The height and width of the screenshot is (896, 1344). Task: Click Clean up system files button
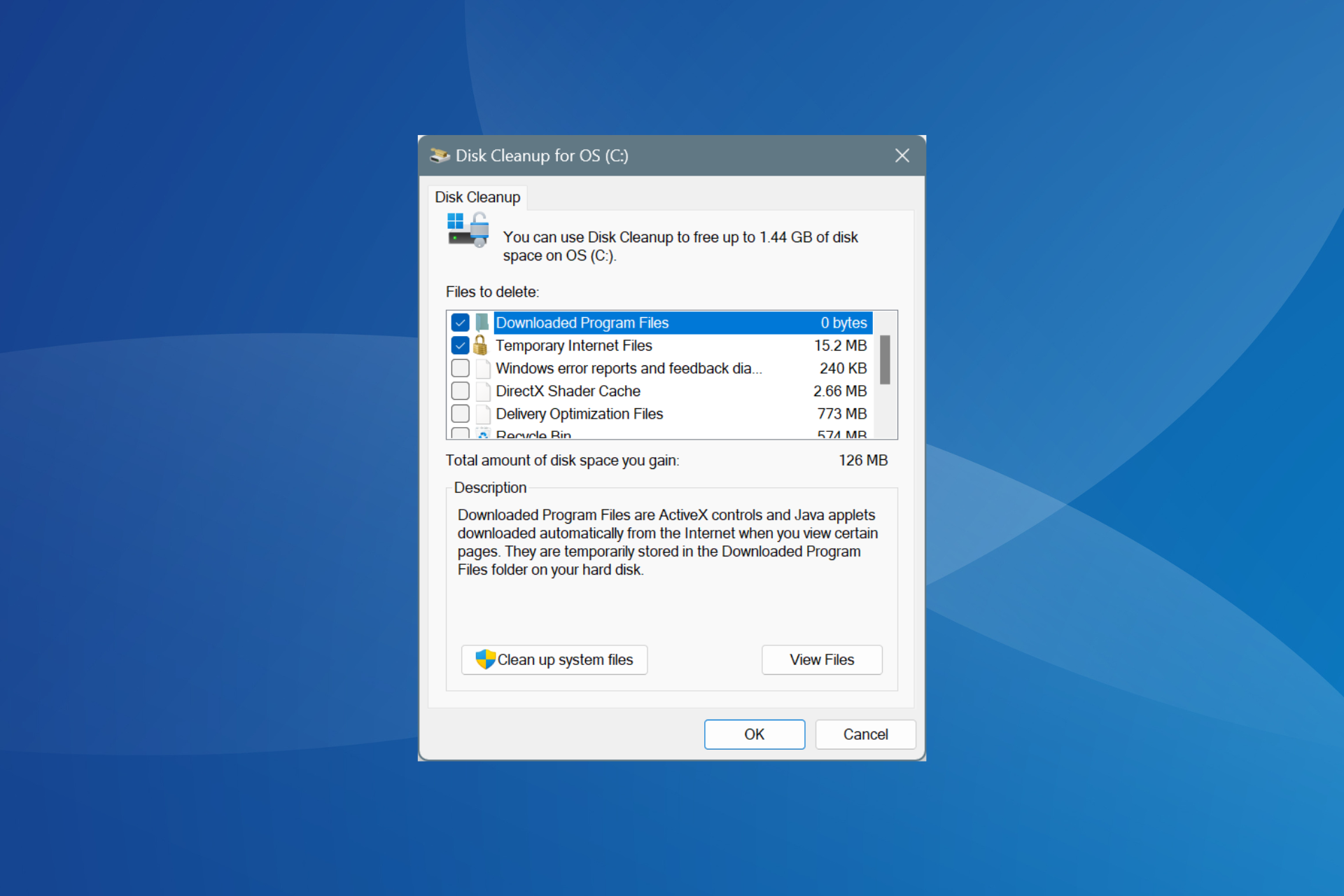pos(554,660)
